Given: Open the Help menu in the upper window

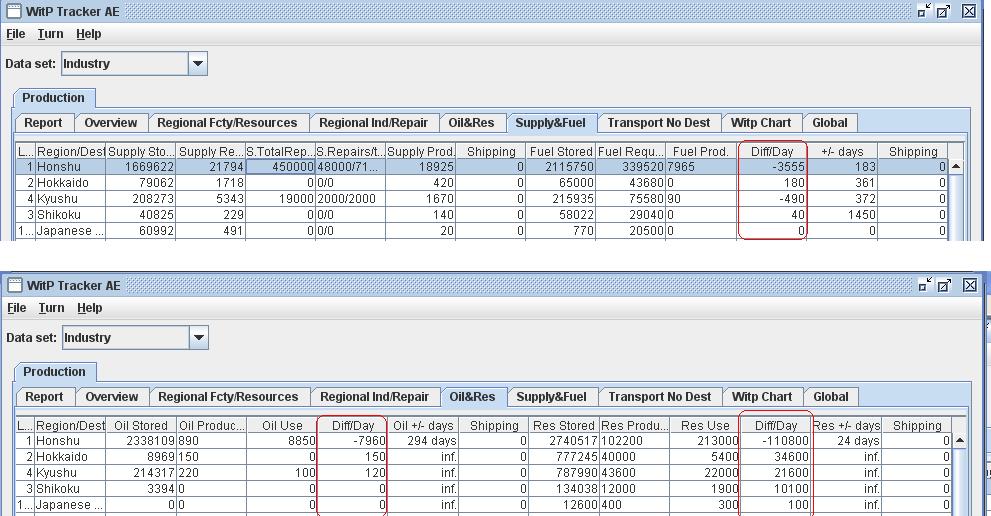Looking at the screenshot, I should point(88,34).
